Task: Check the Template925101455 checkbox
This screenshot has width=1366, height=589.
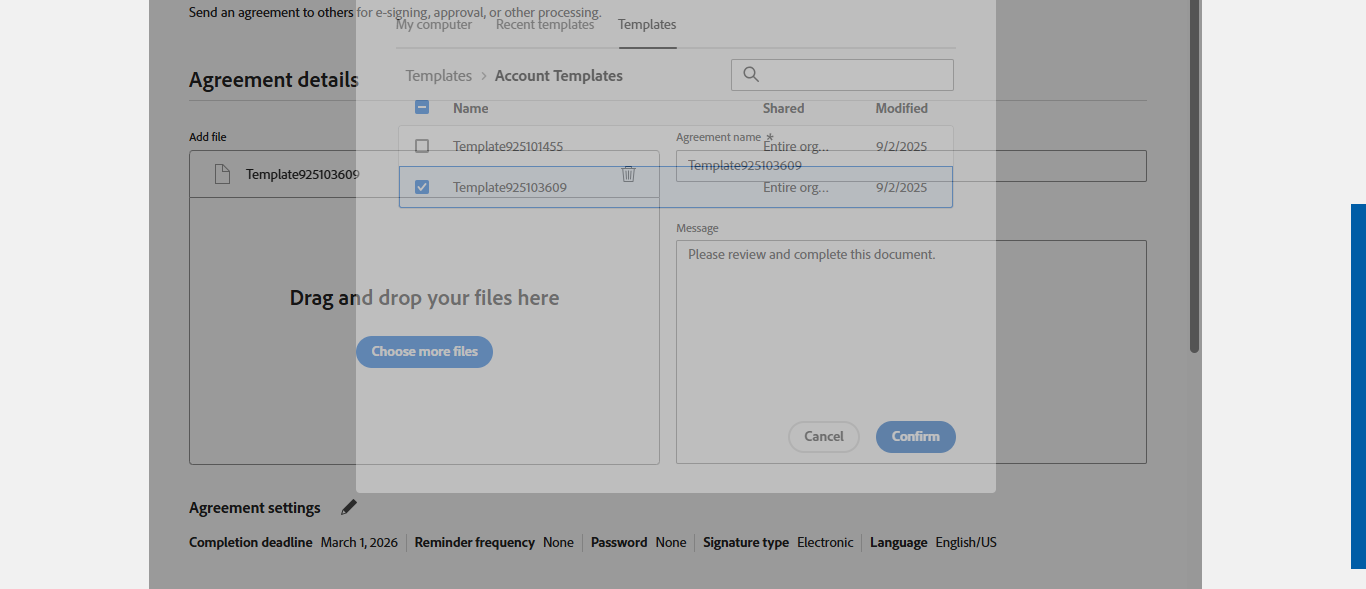Action: (422, 146)
